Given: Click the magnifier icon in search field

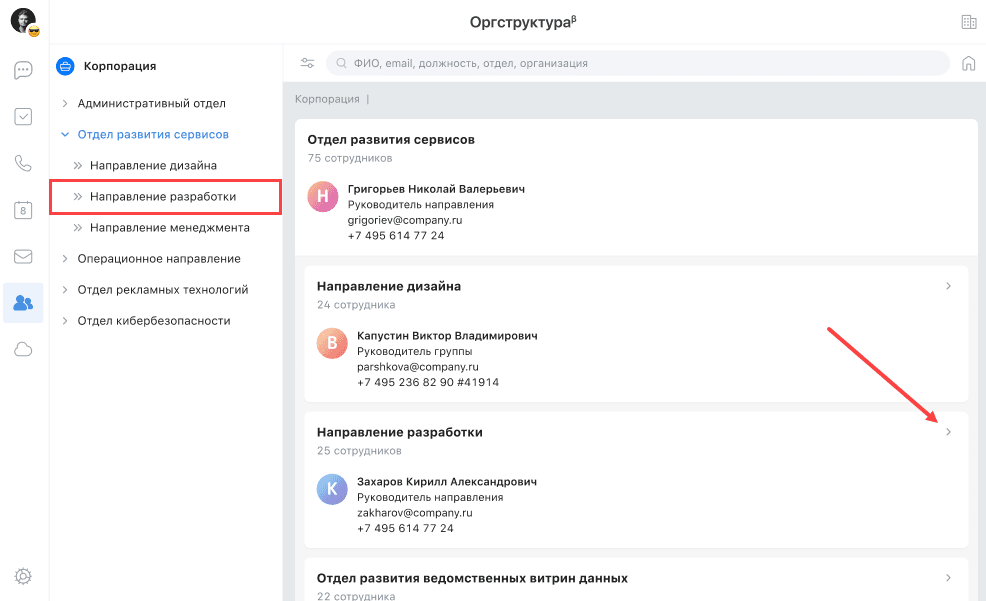Looking at the screenshot, I should [341, 63].
